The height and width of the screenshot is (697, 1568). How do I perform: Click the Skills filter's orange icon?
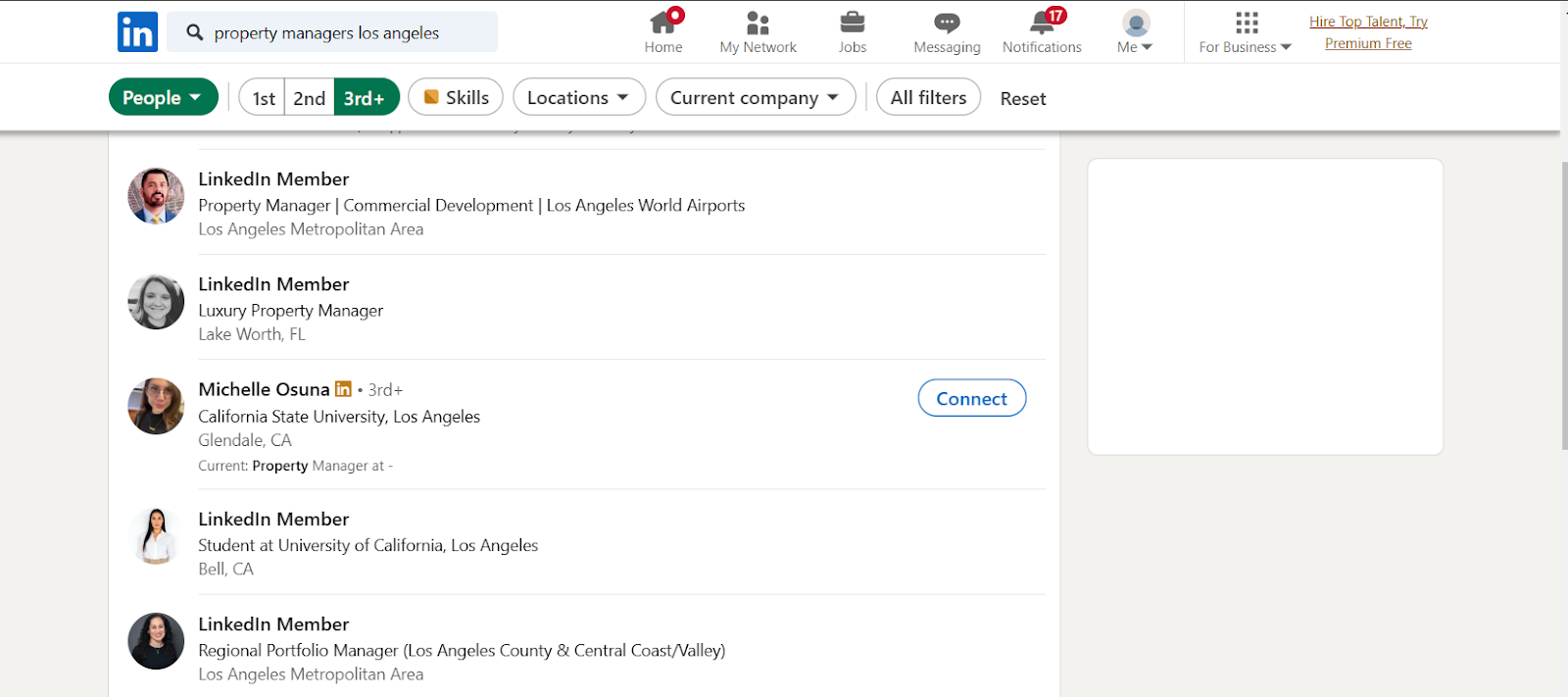[x=431, y=97]
